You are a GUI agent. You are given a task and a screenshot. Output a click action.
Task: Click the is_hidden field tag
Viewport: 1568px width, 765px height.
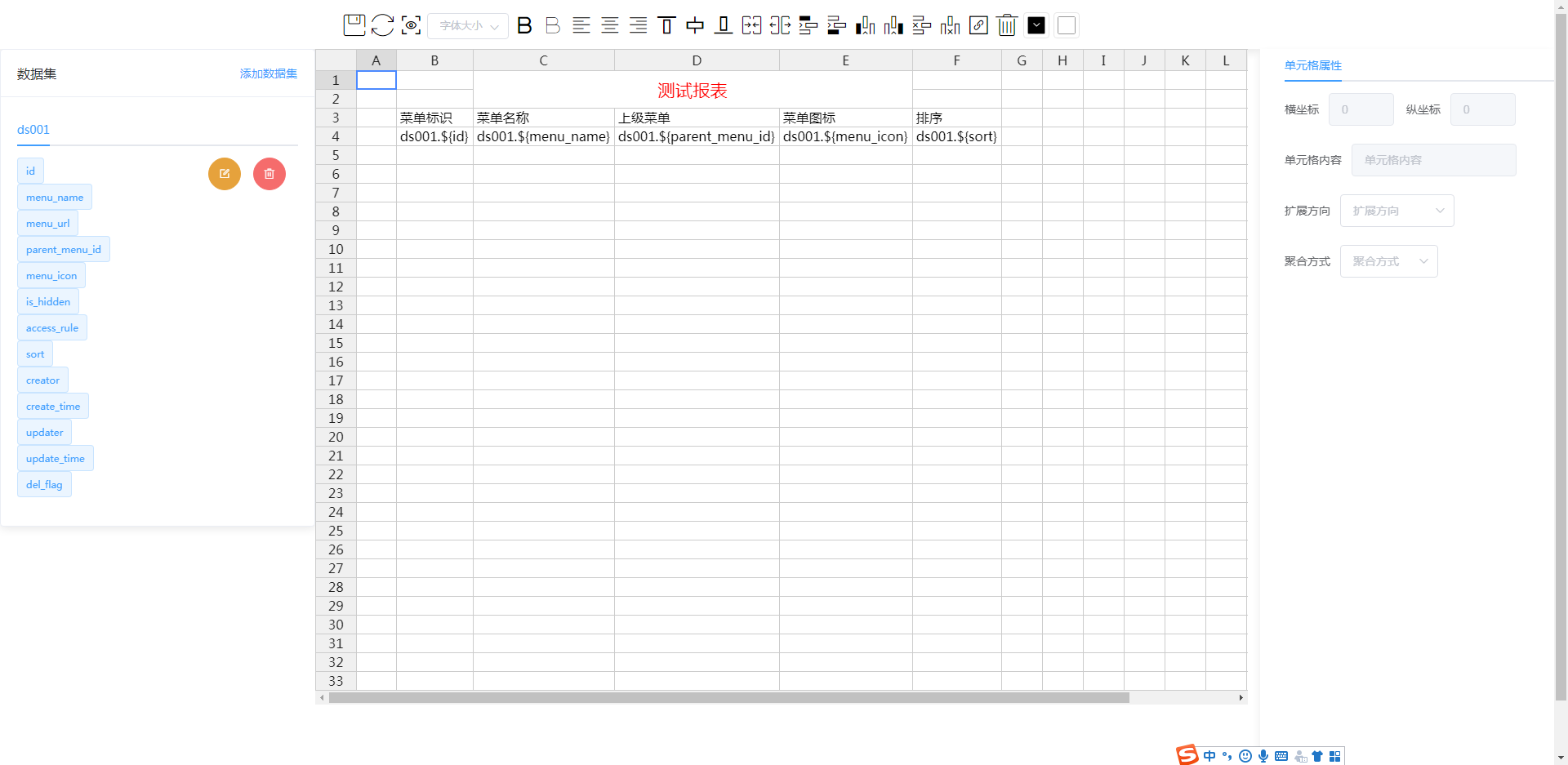click(48, 301)
